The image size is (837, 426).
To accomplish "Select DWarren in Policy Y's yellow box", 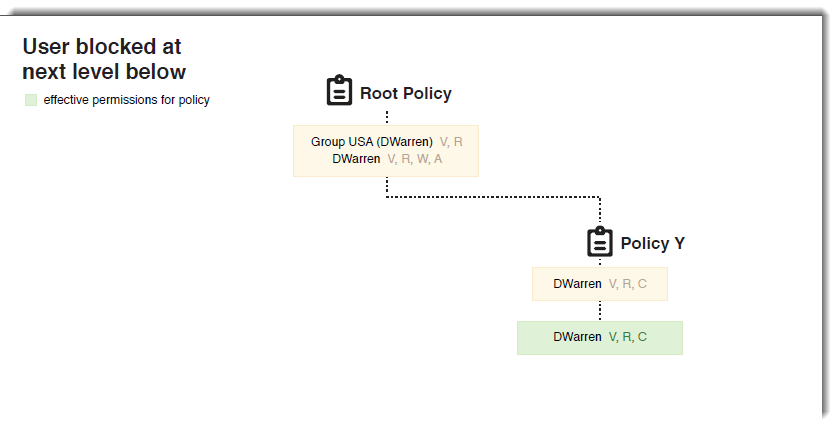I will coord(577,284).
